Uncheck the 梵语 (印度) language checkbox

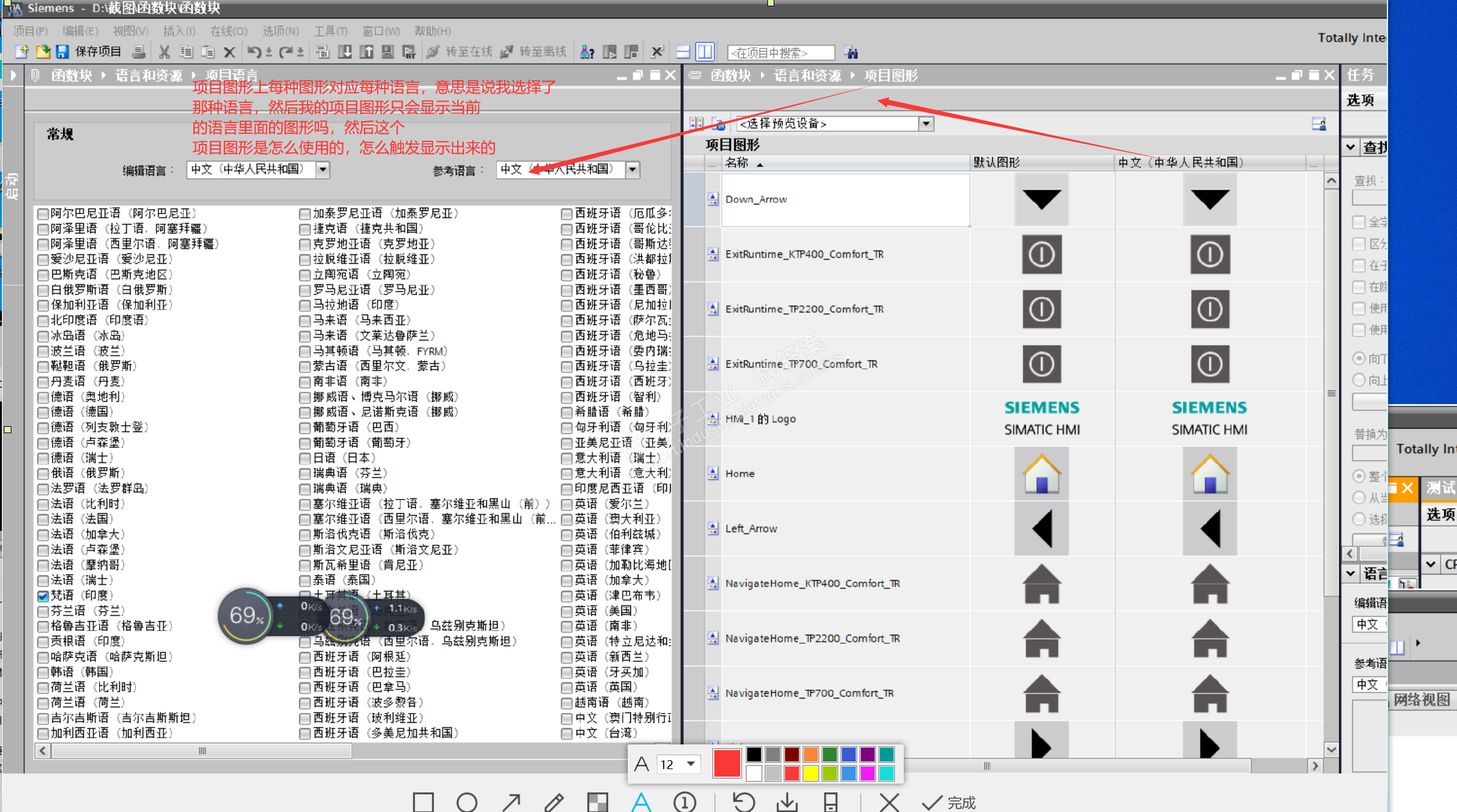[x=43, y=595]
